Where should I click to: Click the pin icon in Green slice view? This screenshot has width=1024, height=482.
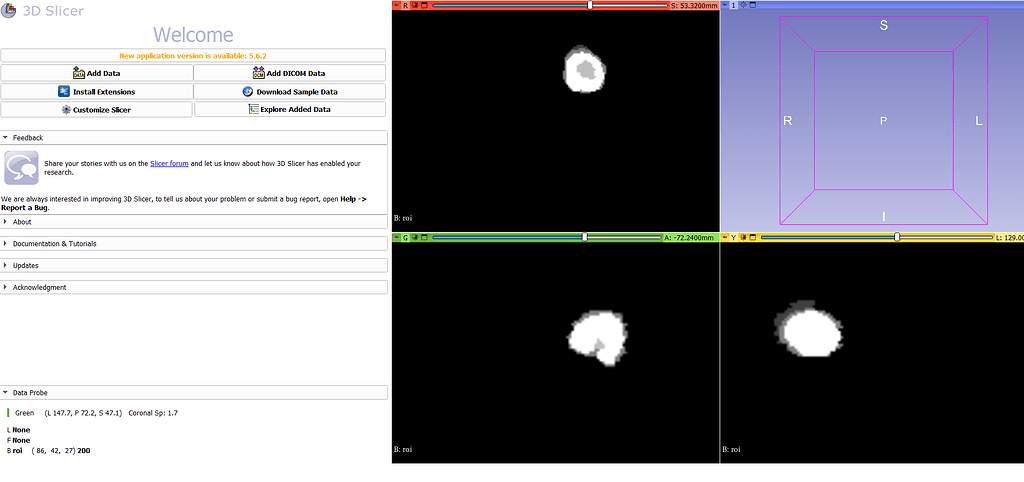coord(396,238)
